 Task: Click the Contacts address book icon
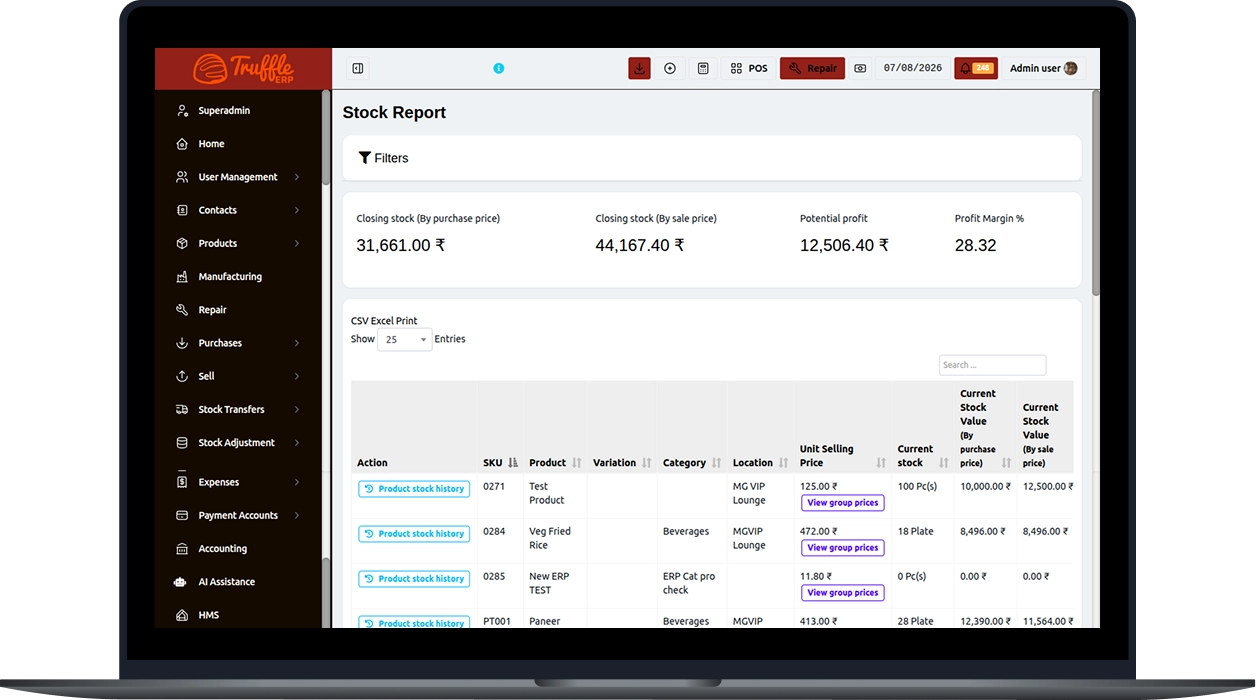(182, 210)
